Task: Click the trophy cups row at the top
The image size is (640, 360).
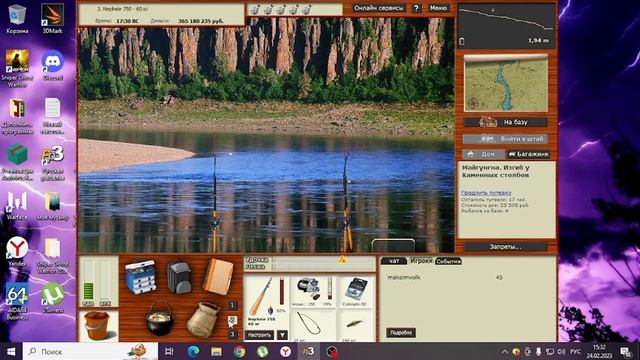Action: pos(281,9)
